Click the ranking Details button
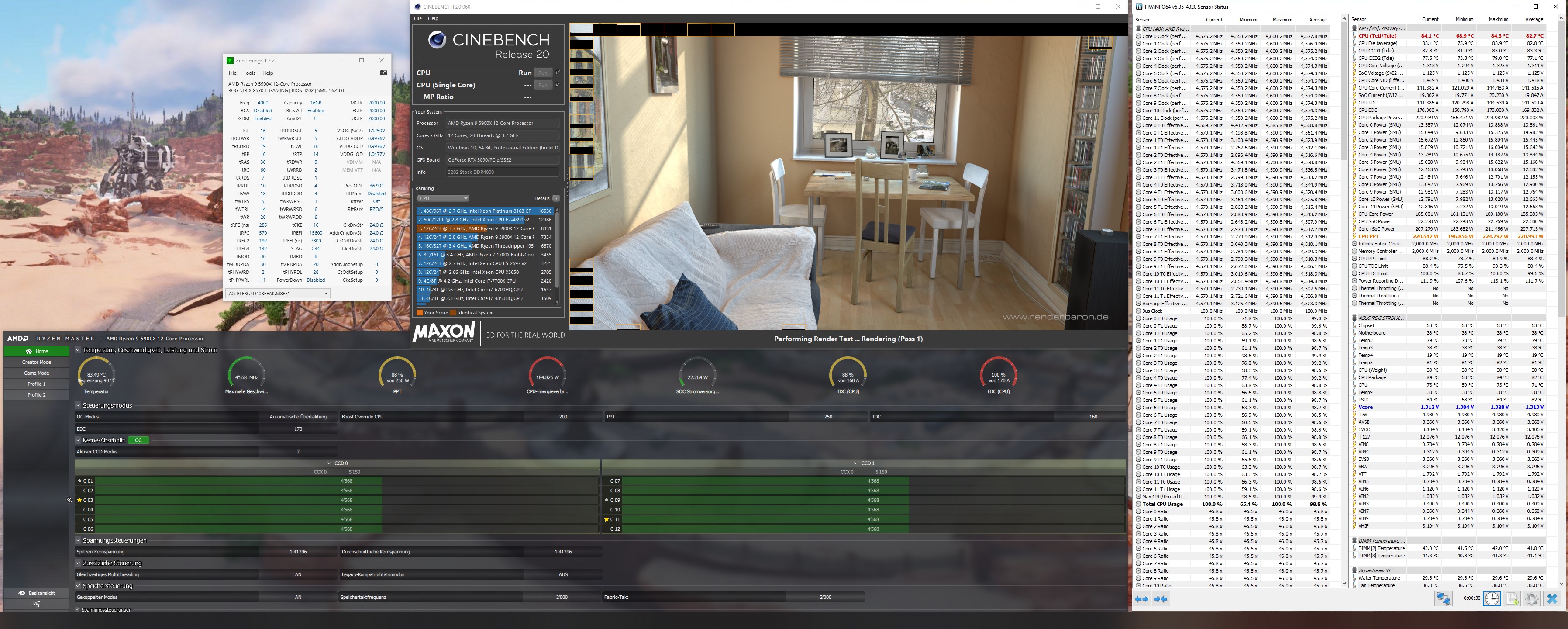This screenshot has height=629, width=1568. (556, 198)
